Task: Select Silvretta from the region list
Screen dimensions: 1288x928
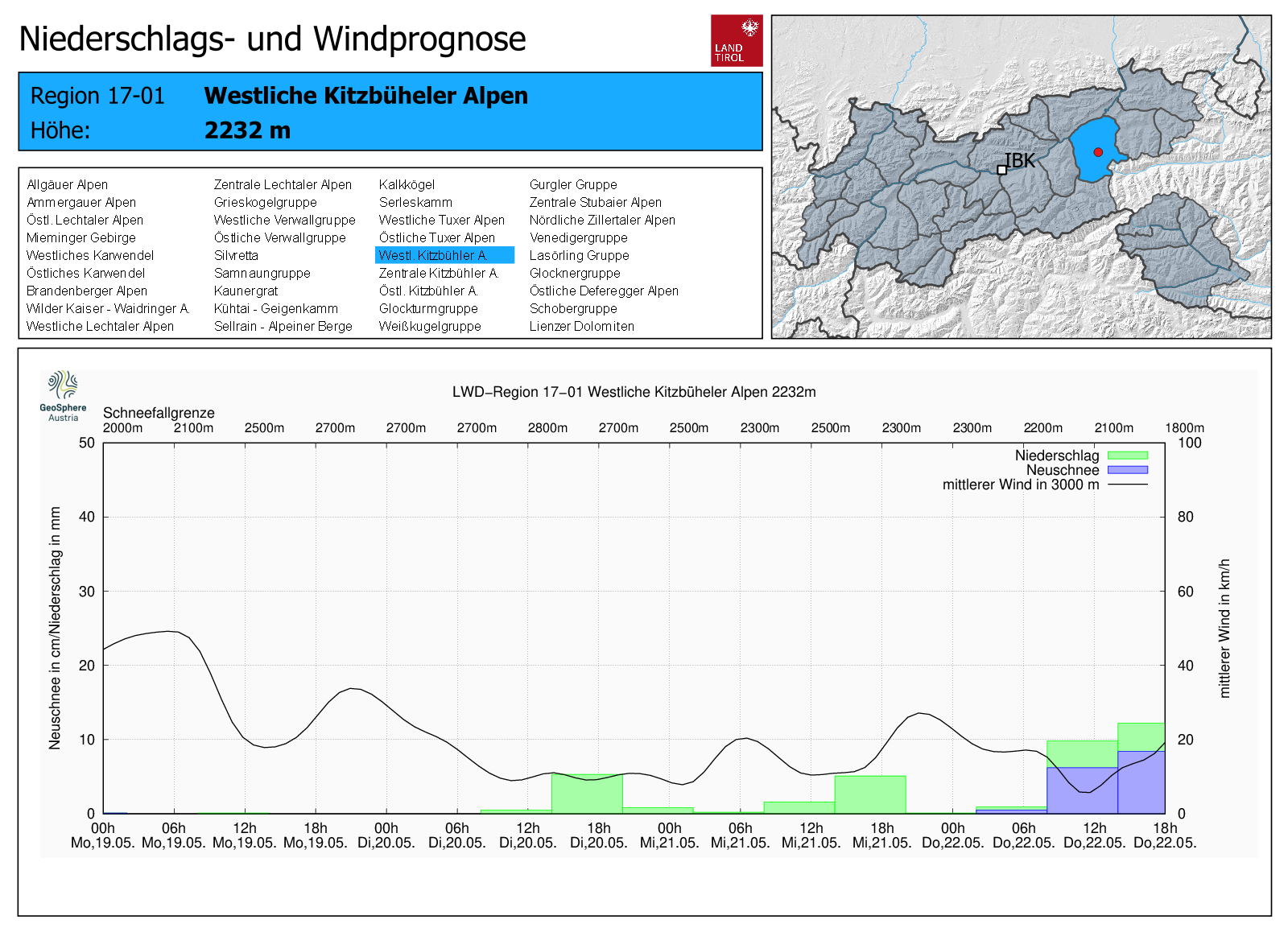Action: 236,255
